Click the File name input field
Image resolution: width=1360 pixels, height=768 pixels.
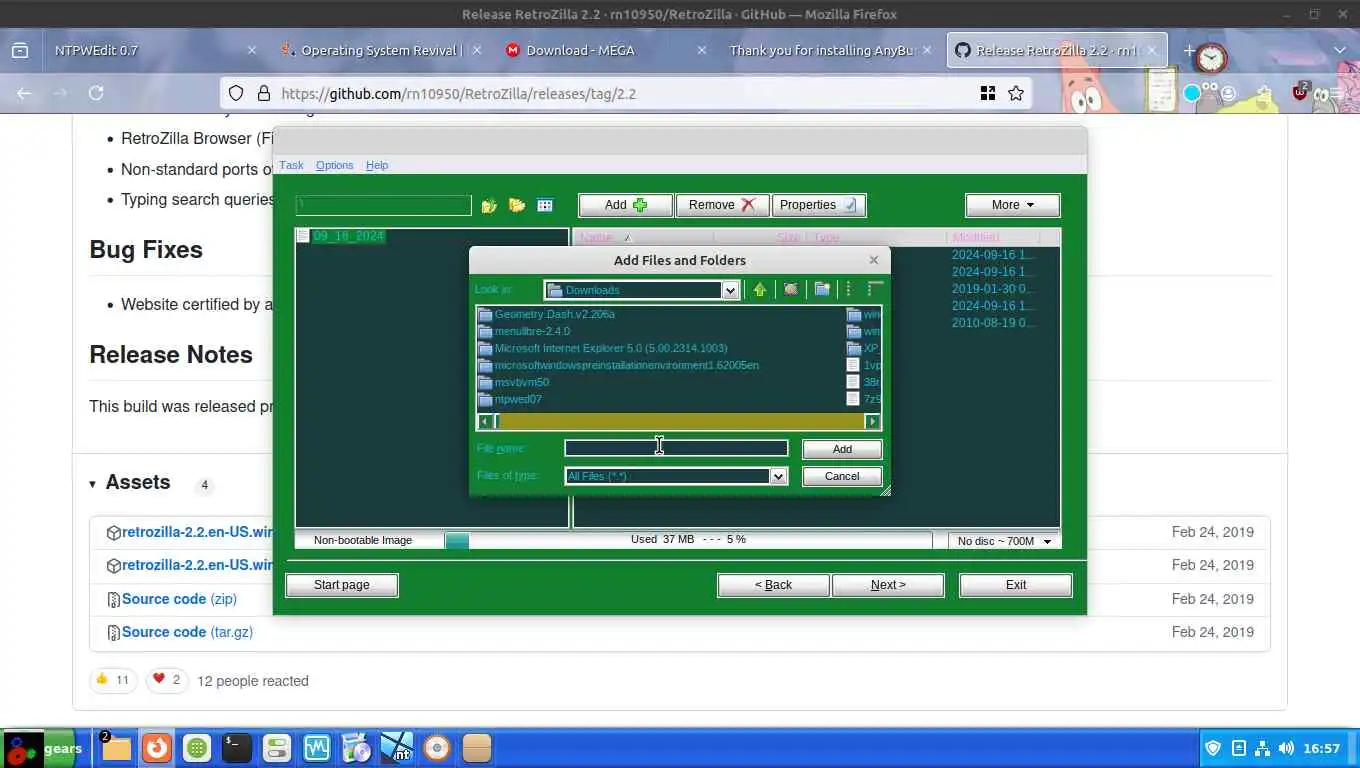pos(676,448)
